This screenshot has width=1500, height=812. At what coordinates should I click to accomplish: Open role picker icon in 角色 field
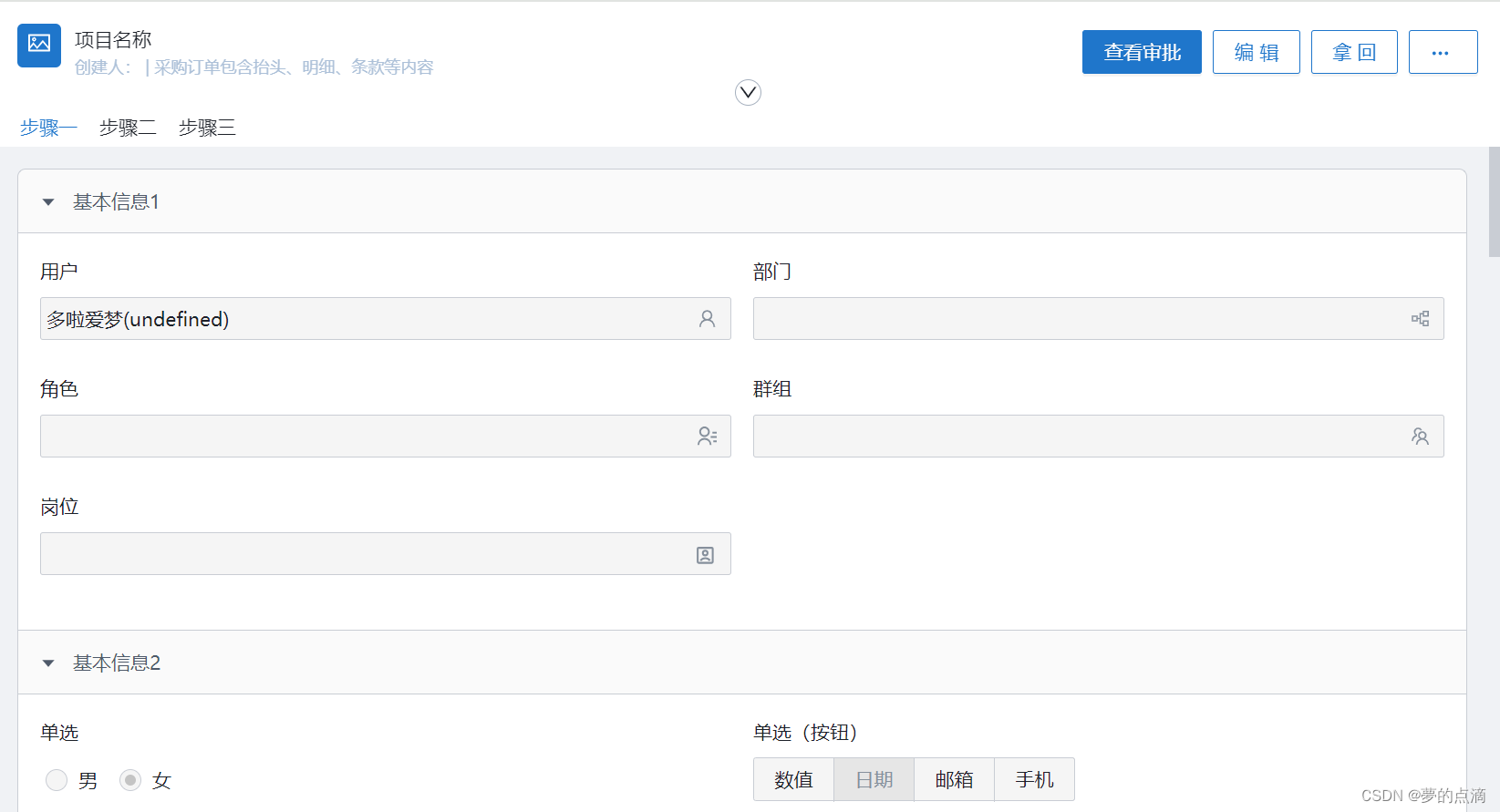707,437
